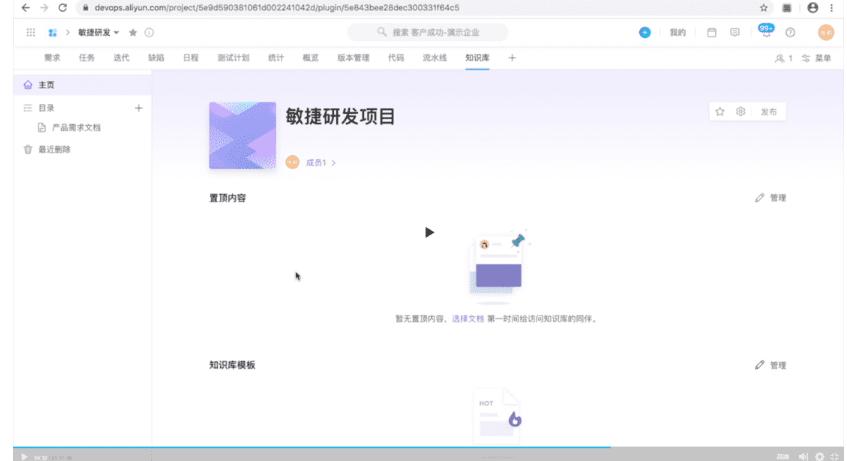Open 成员1 members link
The height and width of the screenshot is (461, 847).
(320, 162)
